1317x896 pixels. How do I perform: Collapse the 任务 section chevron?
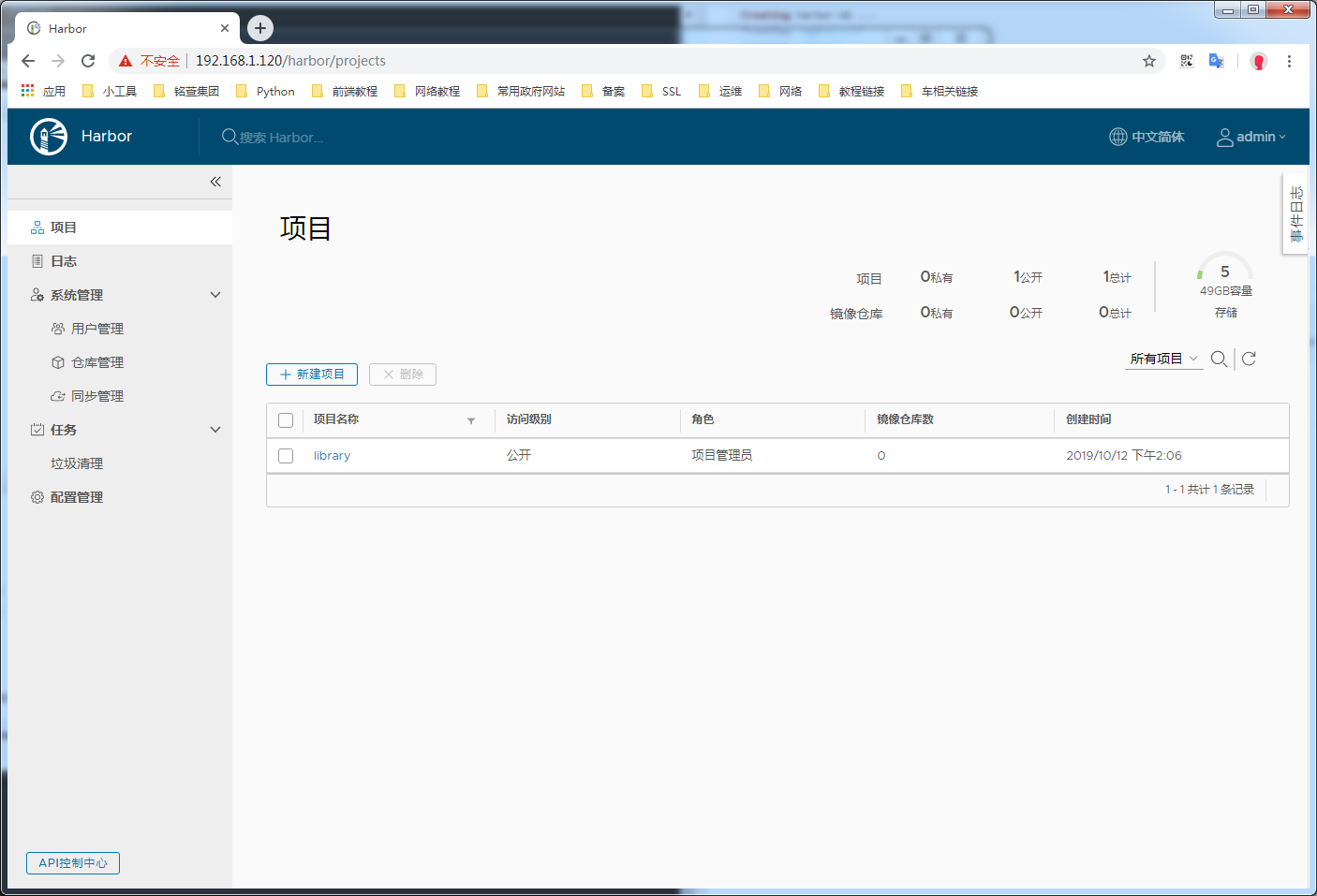click(x=215, y=430)
